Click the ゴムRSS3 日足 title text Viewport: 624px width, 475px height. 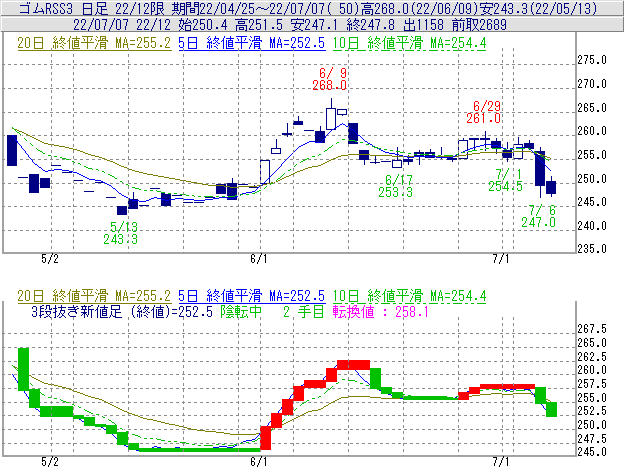64,8
